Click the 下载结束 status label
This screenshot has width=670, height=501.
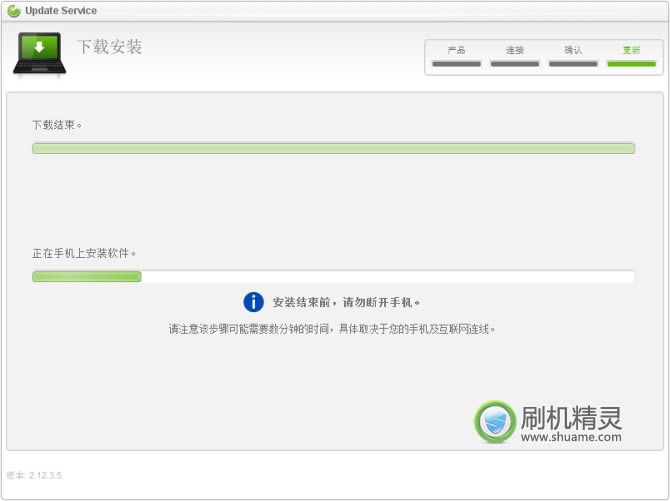[57, 125]
